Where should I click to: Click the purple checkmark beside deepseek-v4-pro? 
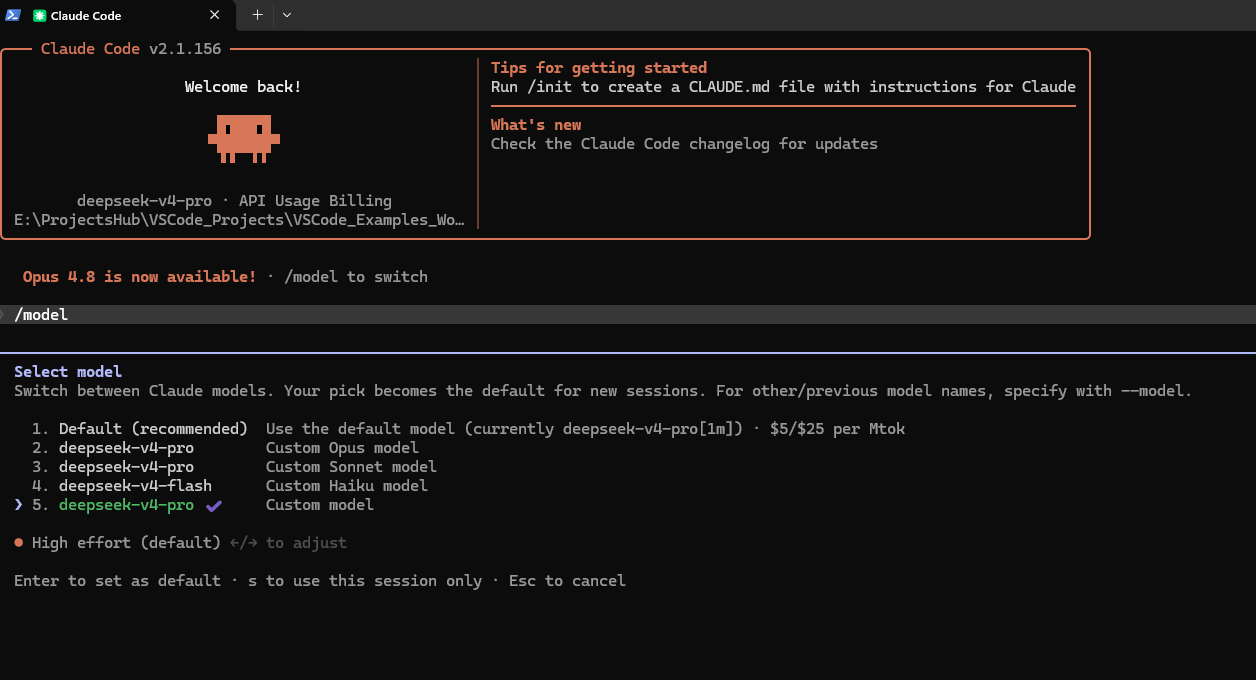point(213,505)
